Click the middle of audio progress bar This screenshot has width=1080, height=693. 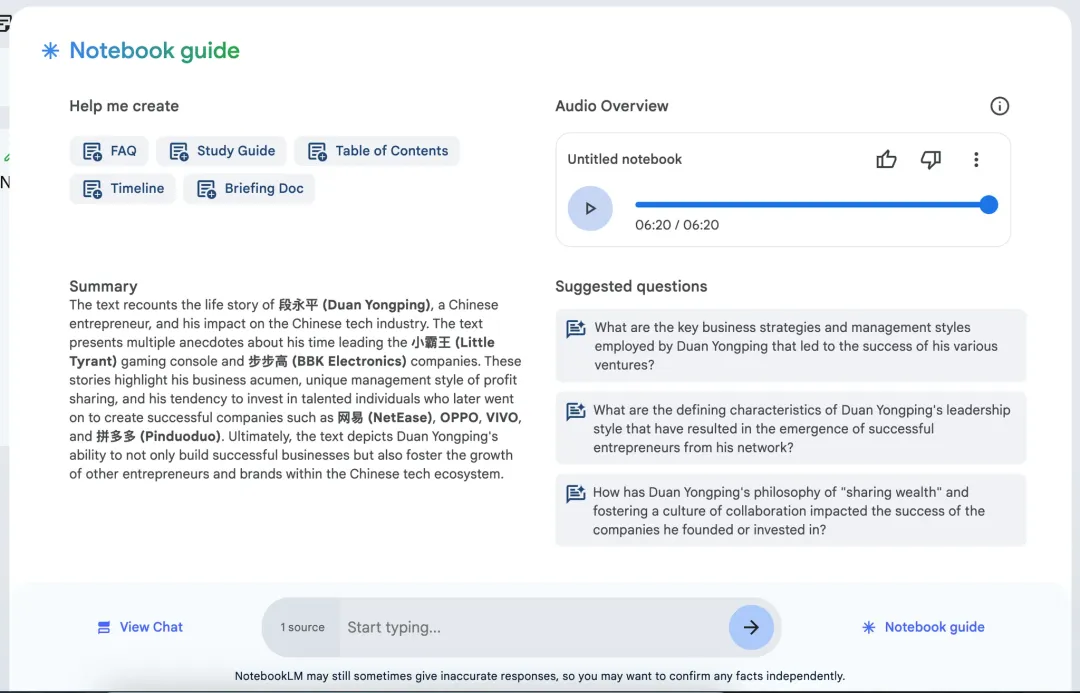pos(811,205)
